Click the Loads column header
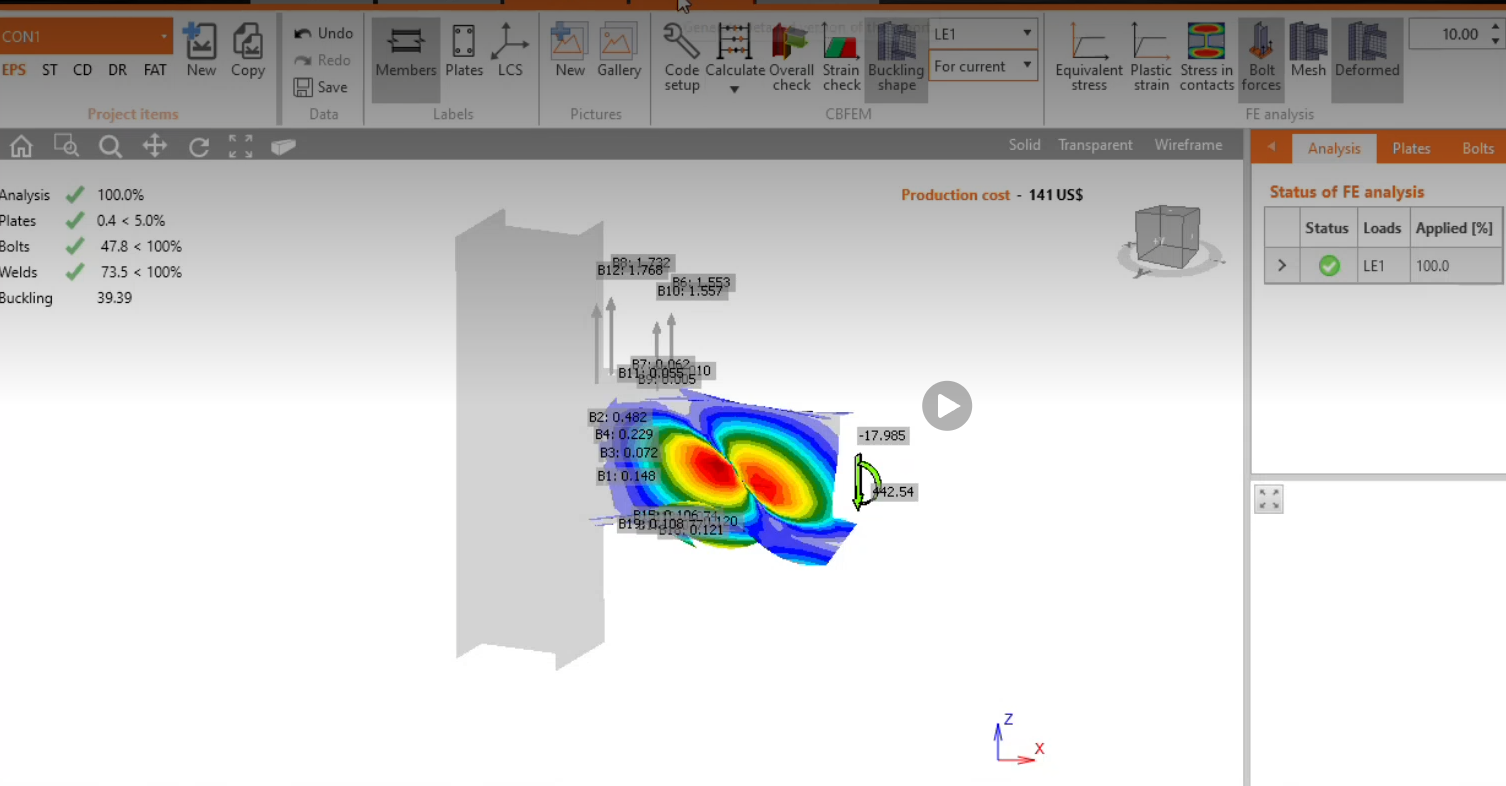Screen dimensions: 1506x786 [x=1381, y=228]
